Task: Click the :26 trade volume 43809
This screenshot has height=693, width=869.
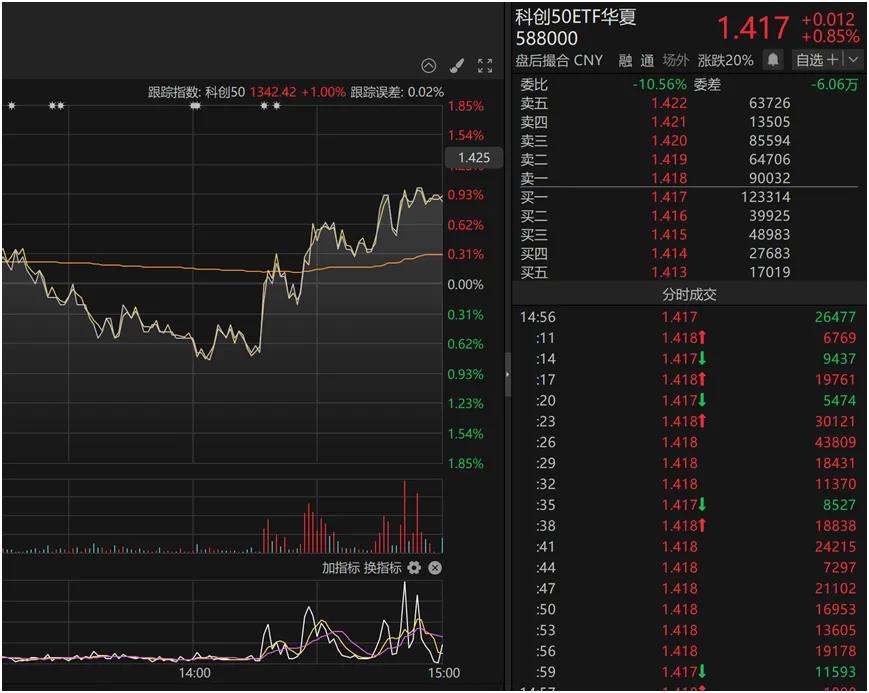Action: [835, 442]
